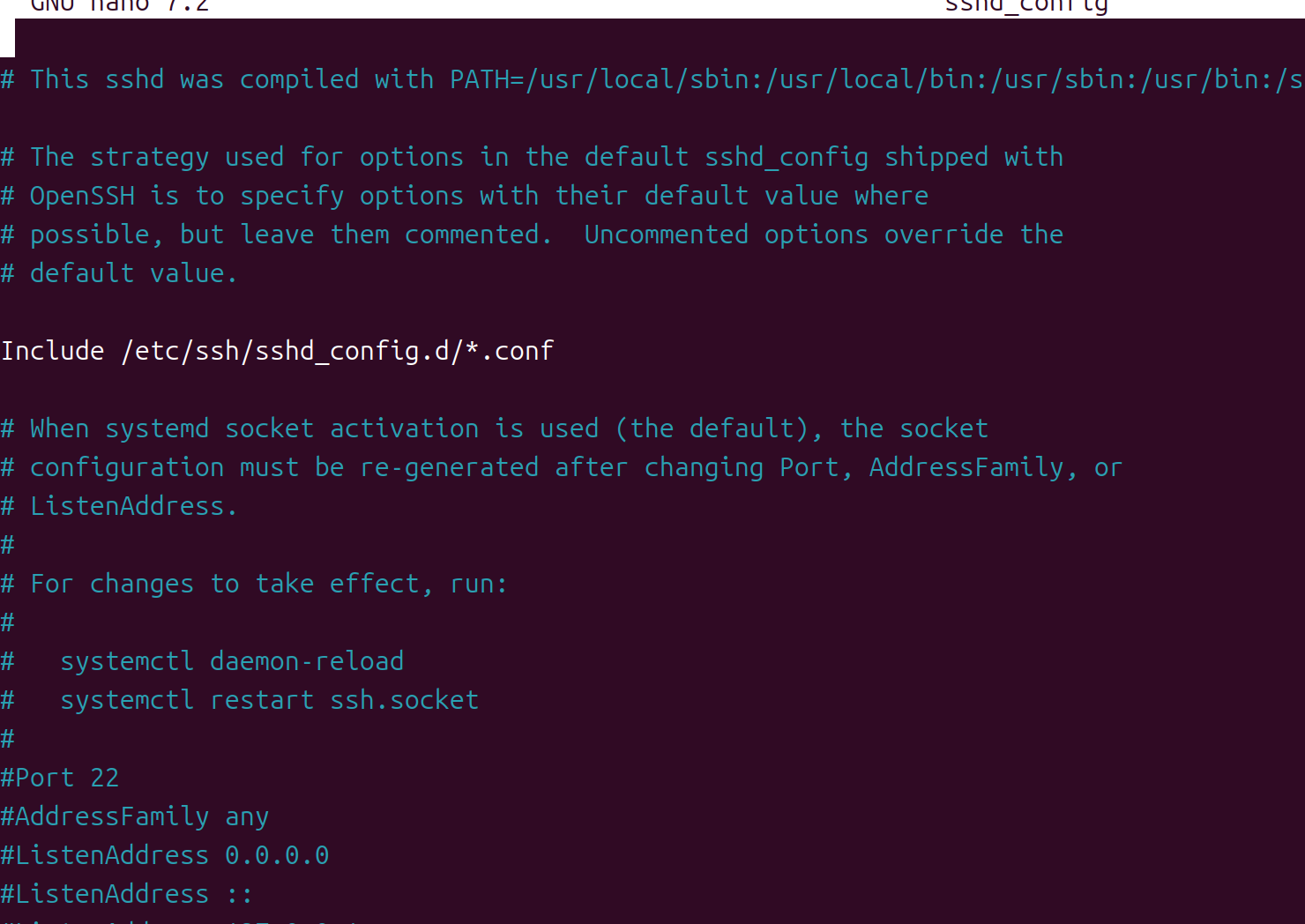Click the GNU nano 7.2 title text
This screenshot has height=924, width=1305.
coord(119,6)
